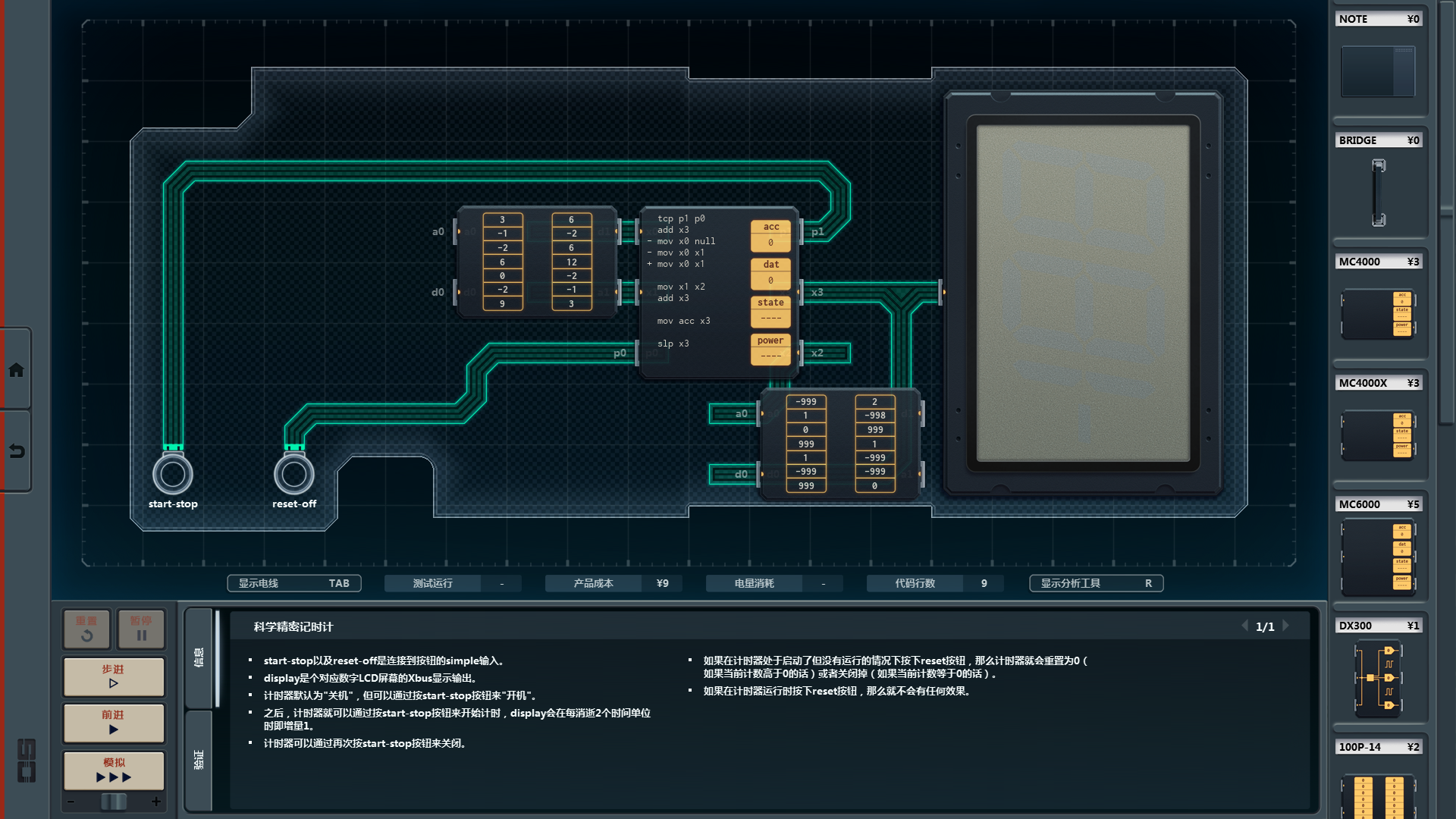Select the MC4000 microcontroller part
Viewport: 1456px width, 819px height.
pyautogui.click(x=1378, y=313)
